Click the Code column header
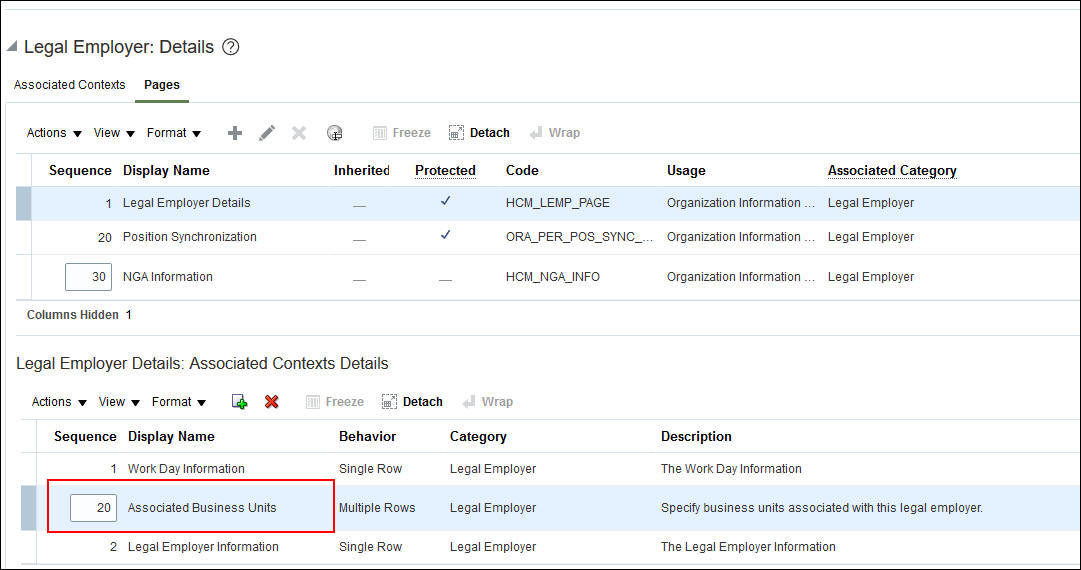Image resolution: width=1081 pixels, height=570 pixels. click(522, 170)
